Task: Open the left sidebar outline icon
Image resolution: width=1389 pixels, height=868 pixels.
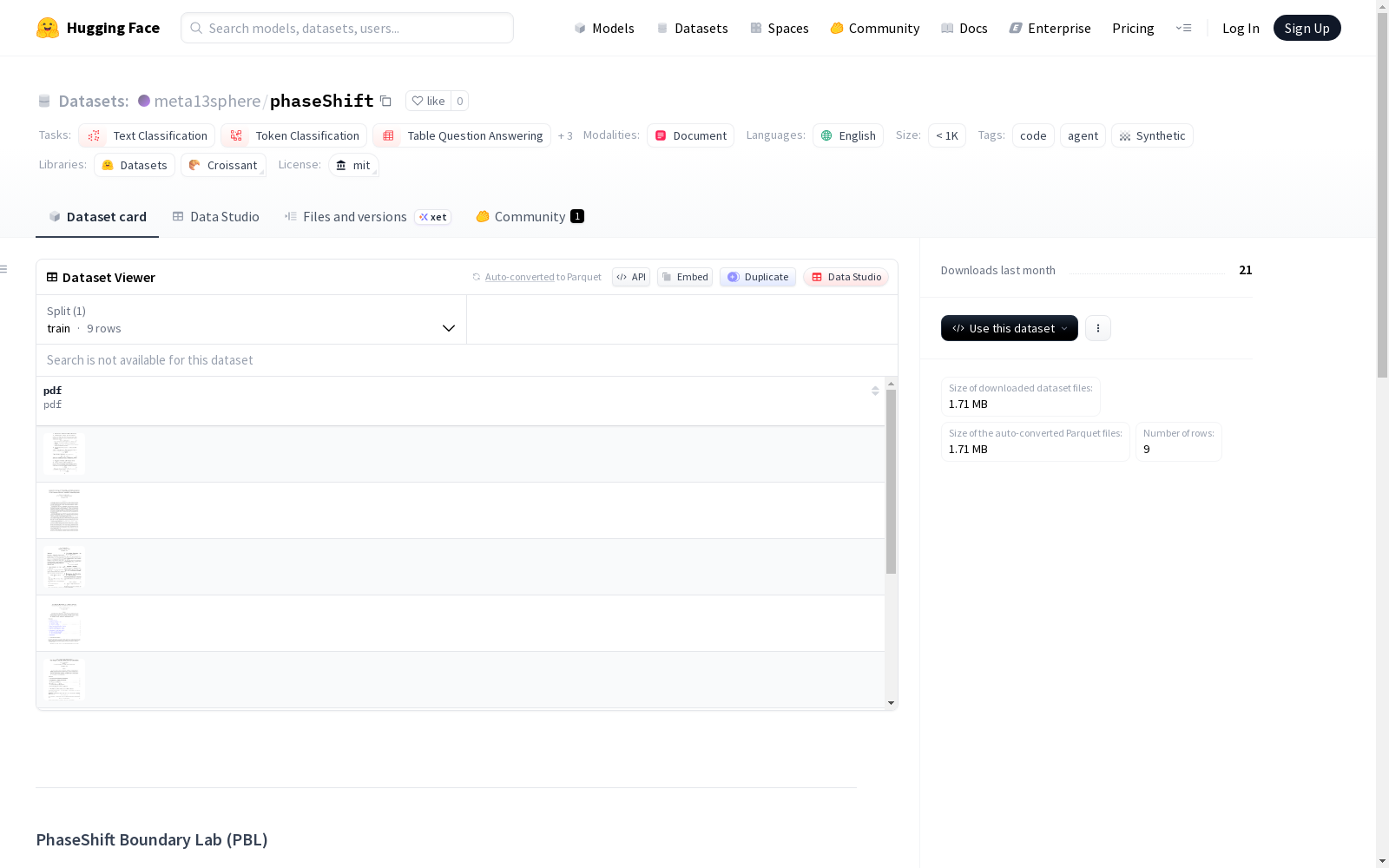Action: pos(3,269)
